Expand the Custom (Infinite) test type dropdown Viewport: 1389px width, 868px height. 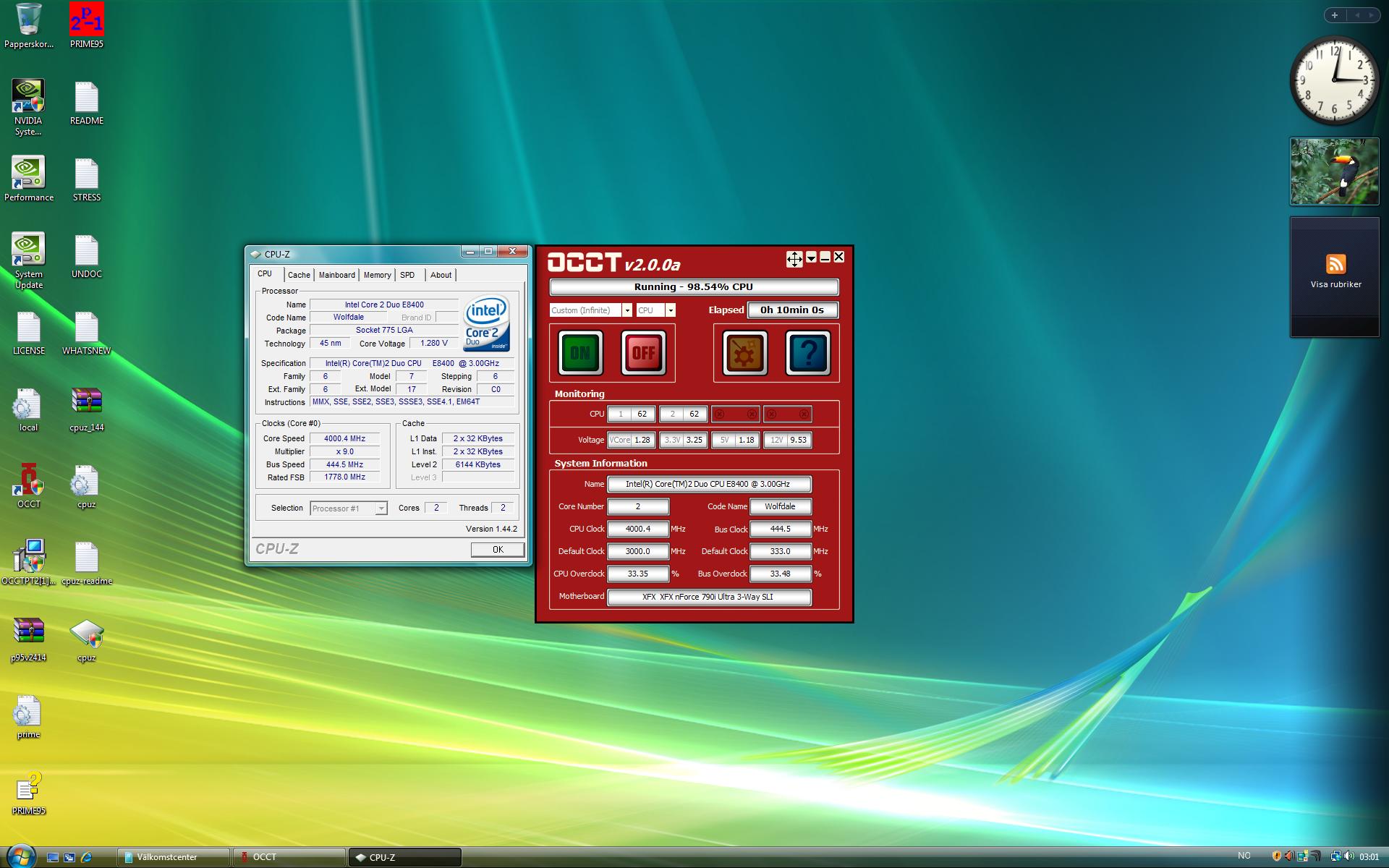(626, 310)
